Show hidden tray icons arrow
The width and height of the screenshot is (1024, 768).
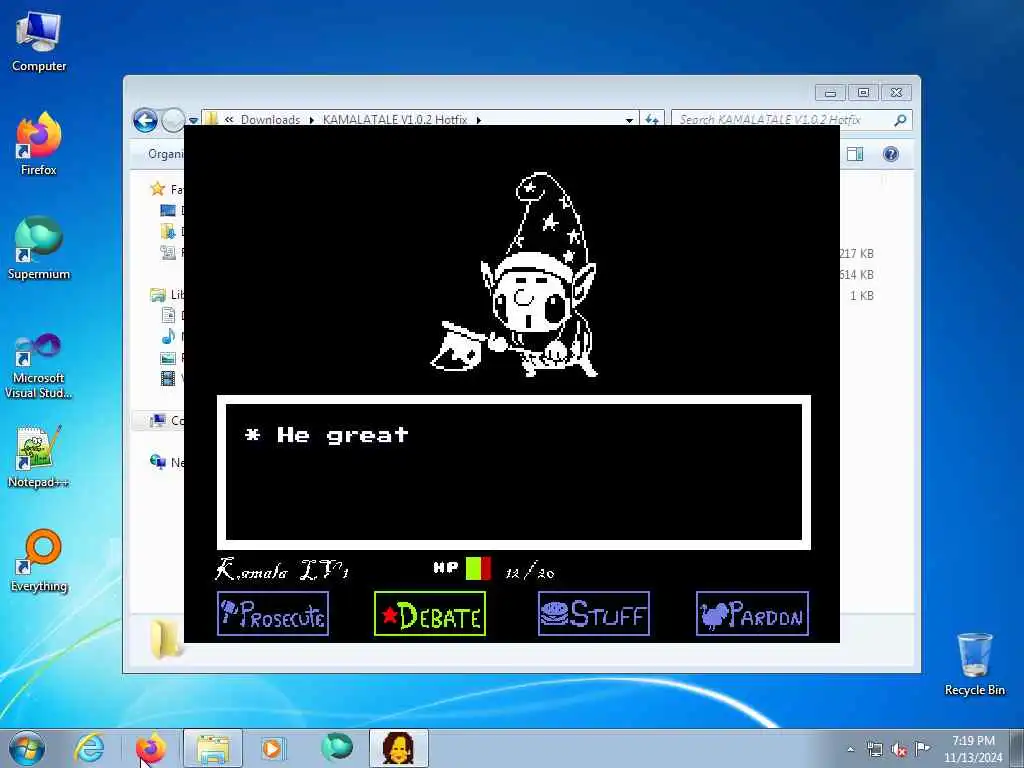coord(850,749)
